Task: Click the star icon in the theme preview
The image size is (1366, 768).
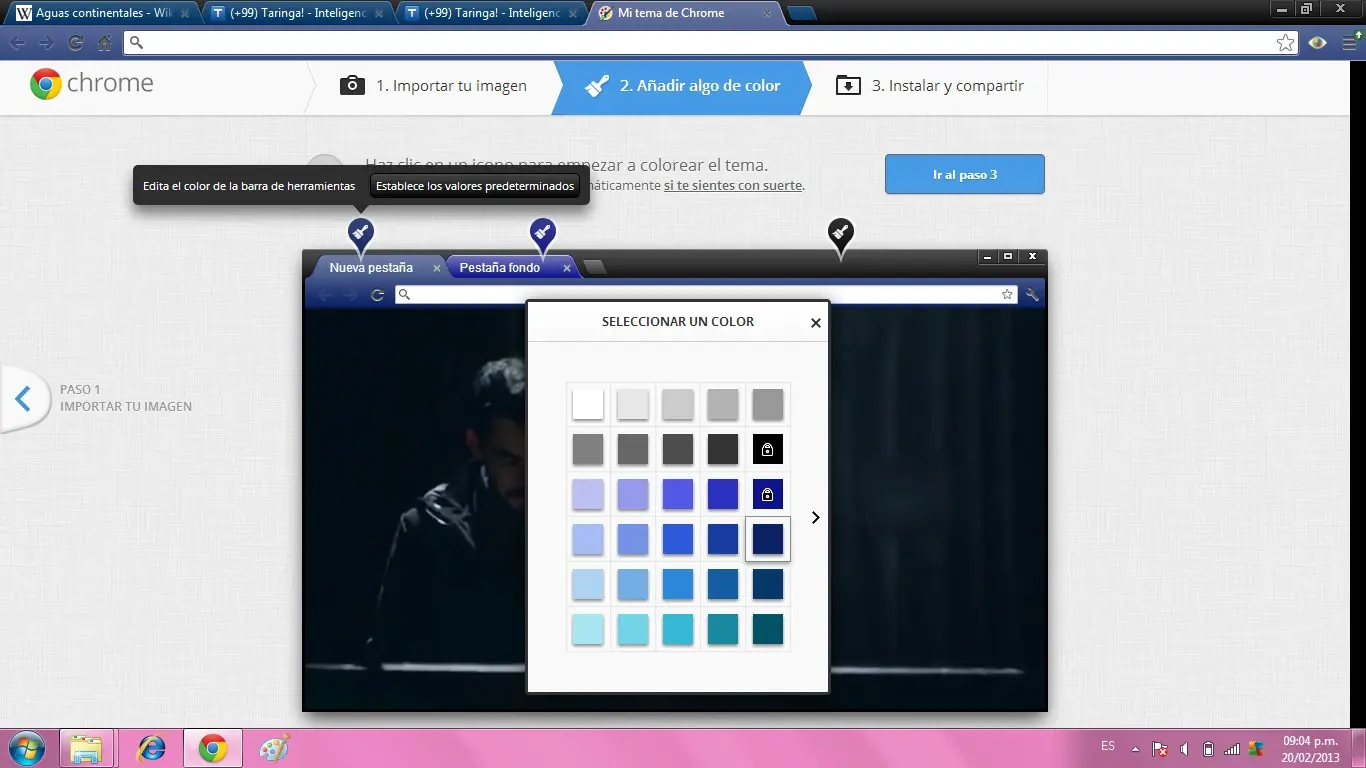Action: (1007, 294)
